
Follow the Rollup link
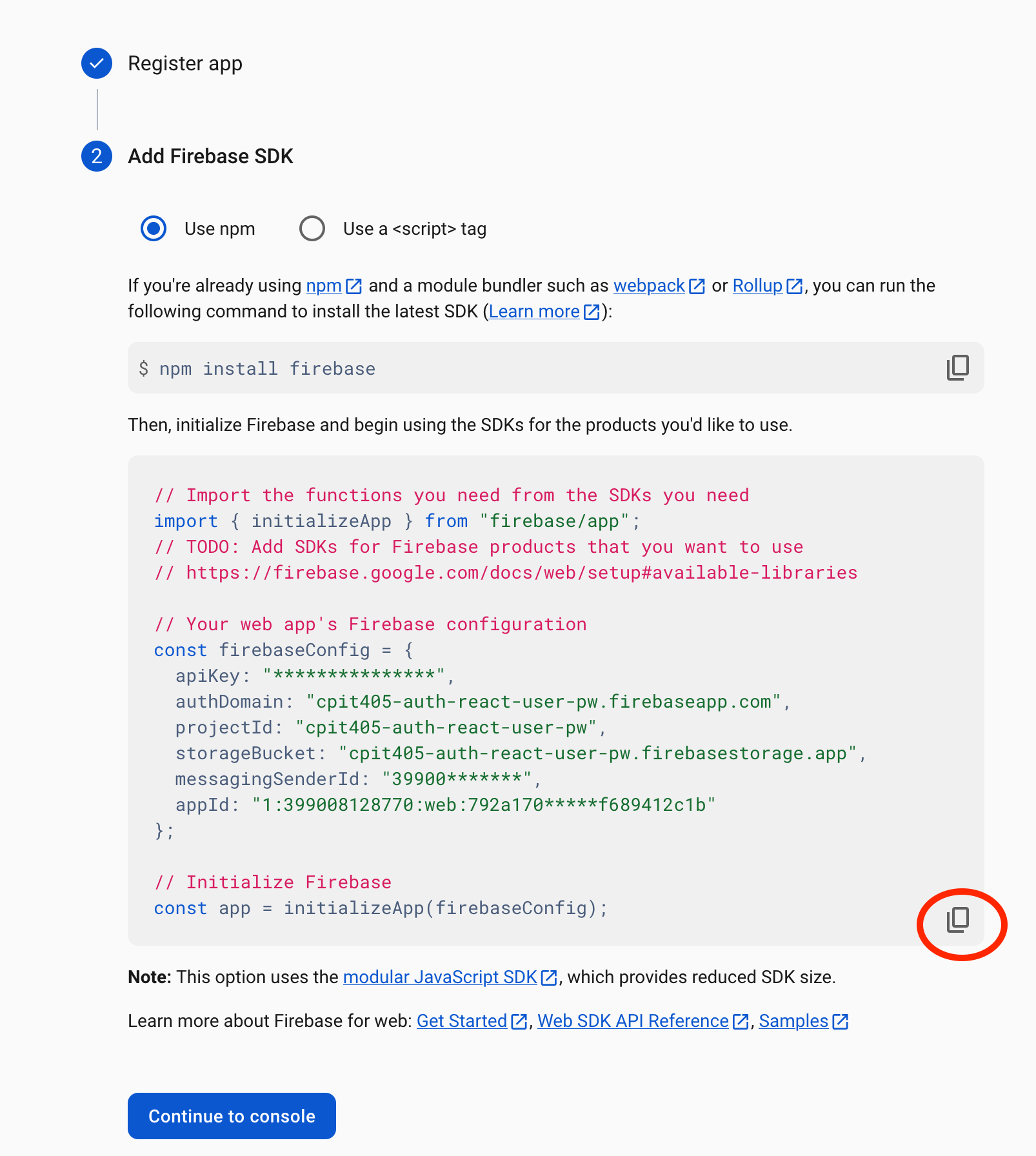coord(757,286)
